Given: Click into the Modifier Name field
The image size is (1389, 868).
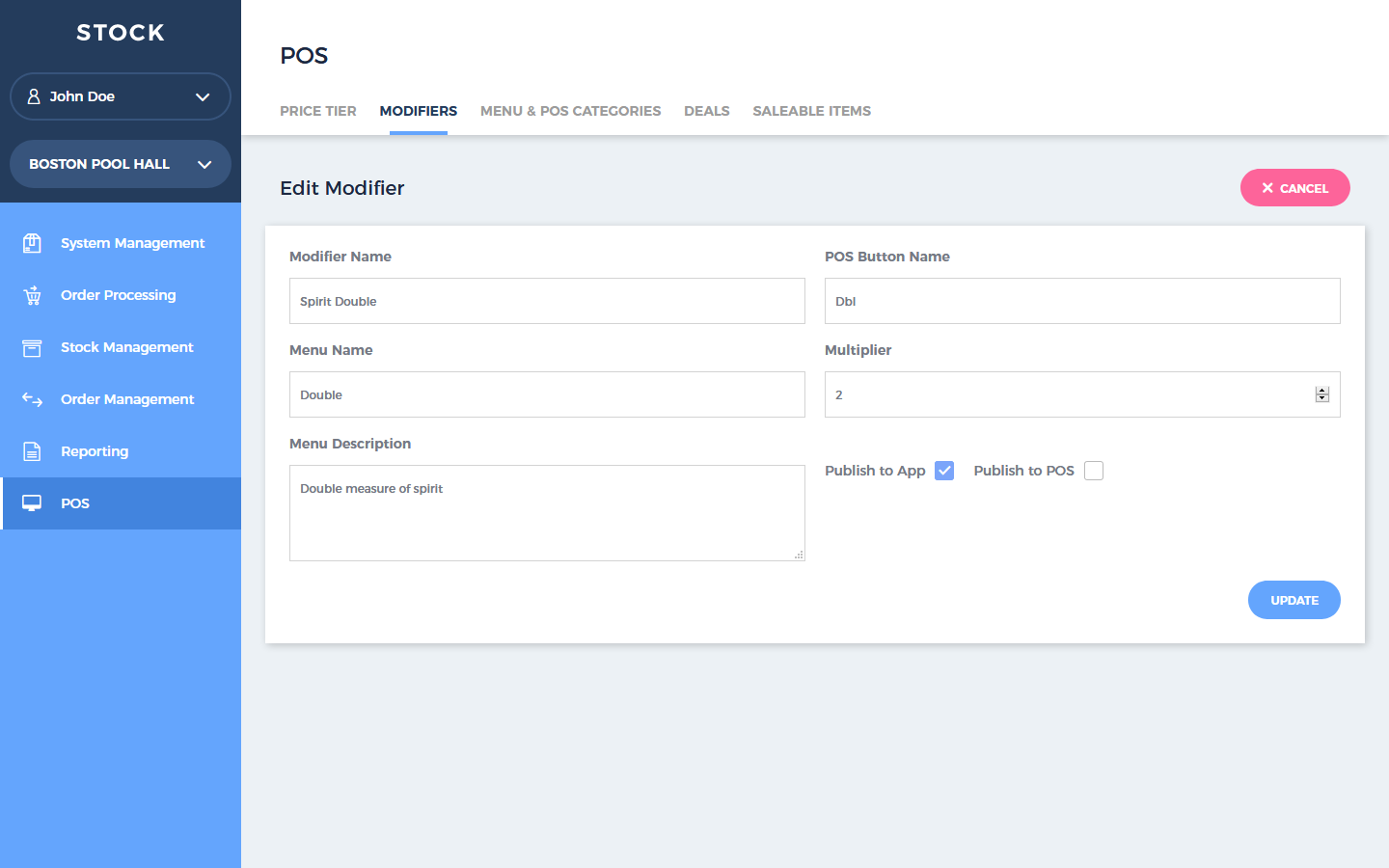Looking at the screenshot, I should pyautogui.click(x=547, y=301).
